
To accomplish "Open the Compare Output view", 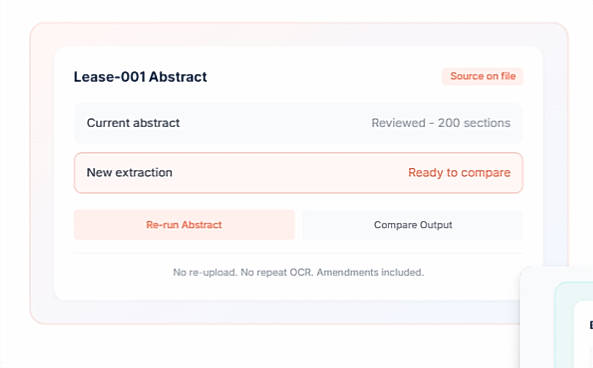I will point(413,225).
